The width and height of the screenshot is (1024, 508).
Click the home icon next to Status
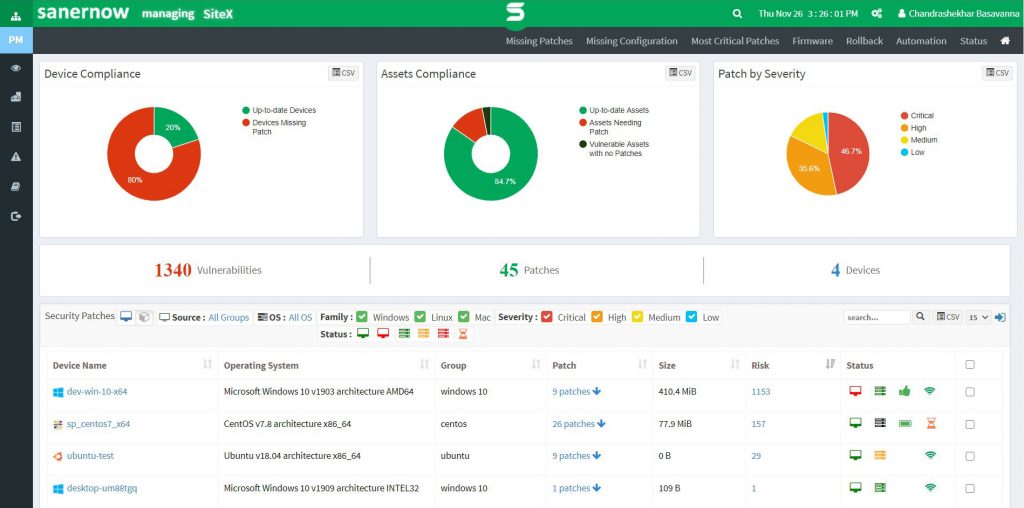(x=1005, y=40)
